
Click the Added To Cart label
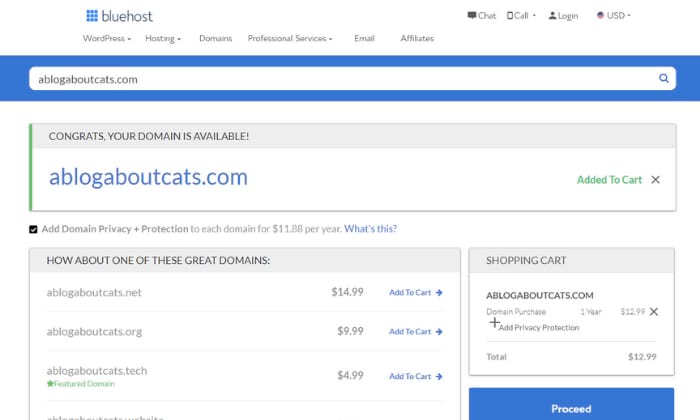click(x=609, y=180)
